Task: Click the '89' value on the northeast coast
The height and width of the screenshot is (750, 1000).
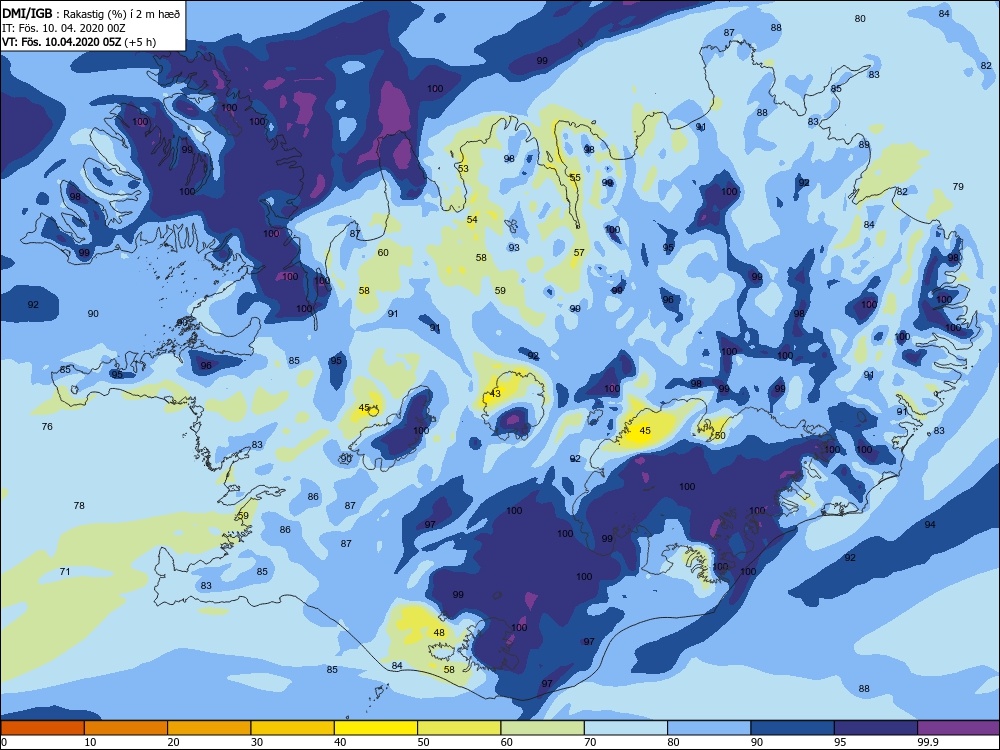Action: 864,145
